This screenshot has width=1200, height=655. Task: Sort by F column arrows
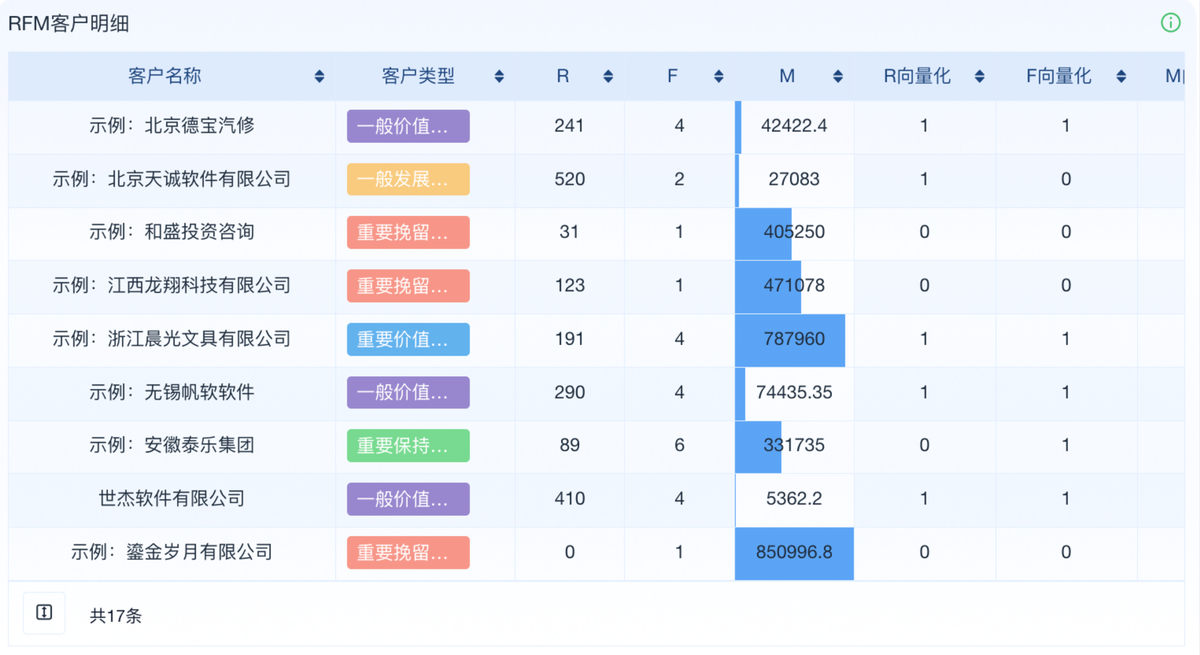(x=718, y=76)
